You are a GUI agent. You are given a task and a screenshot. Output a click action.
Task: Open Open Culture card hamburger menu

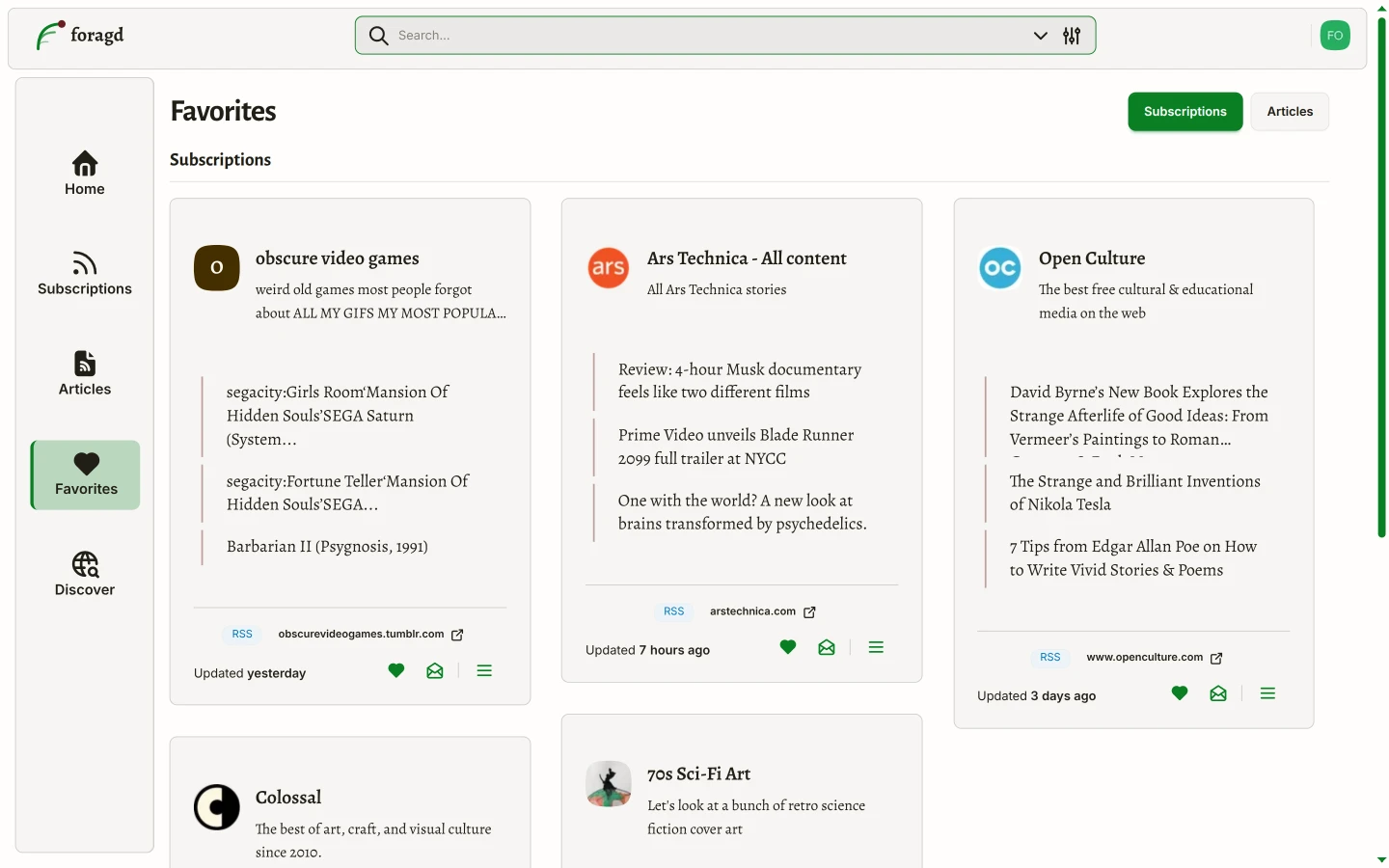pyautogui.click(x=1267, y=693)
